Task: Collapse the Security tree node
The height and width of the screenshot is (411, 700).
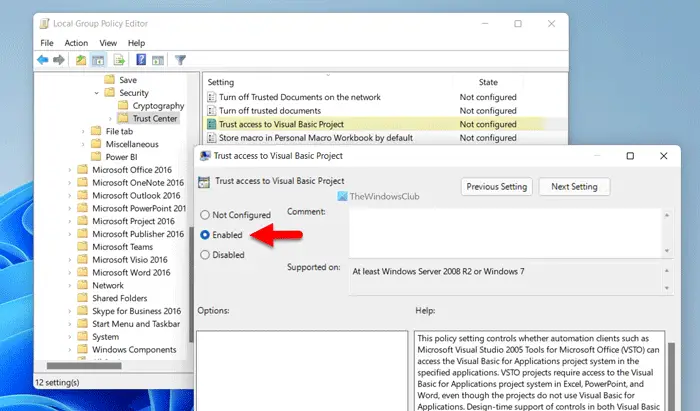Action: pyautogui.click(x=96, y=93)
